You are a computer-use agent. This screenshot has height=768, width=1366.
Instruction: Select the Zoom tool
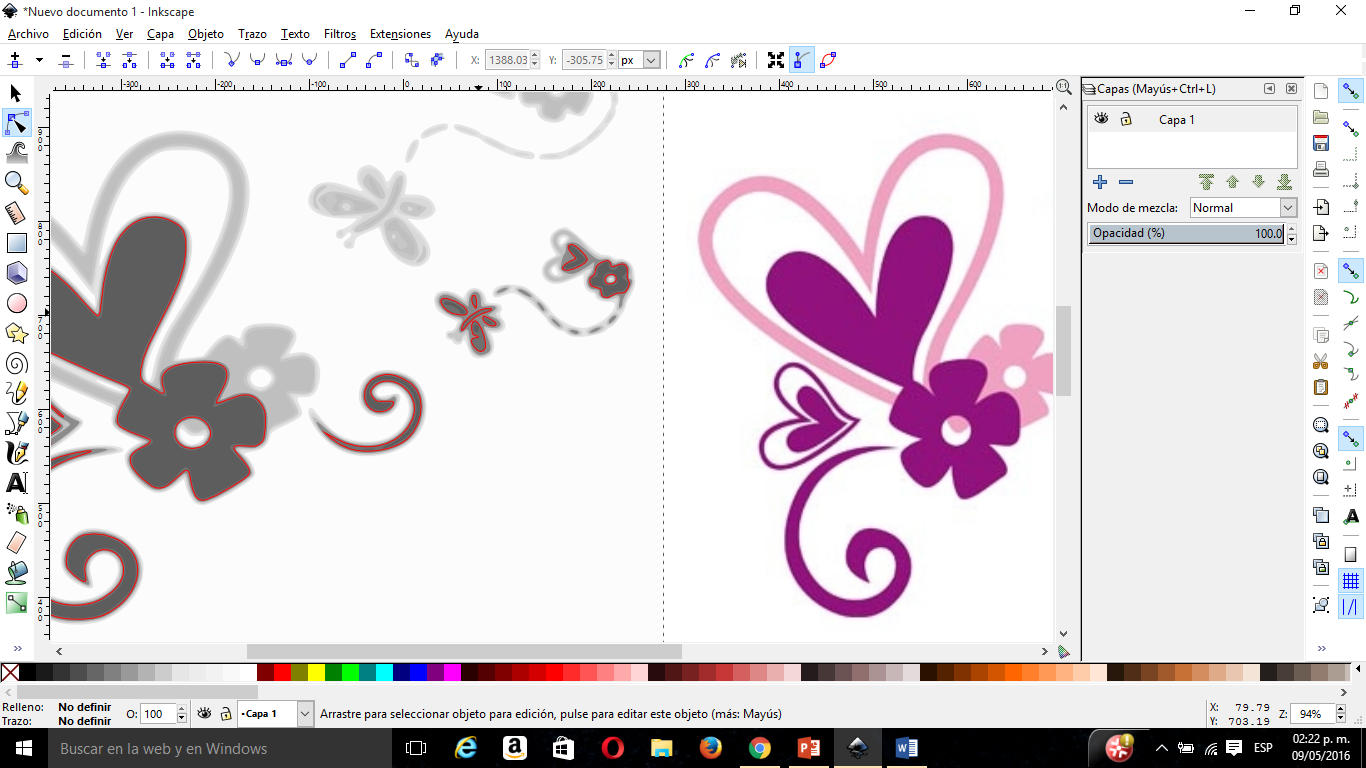click(15, 182)
